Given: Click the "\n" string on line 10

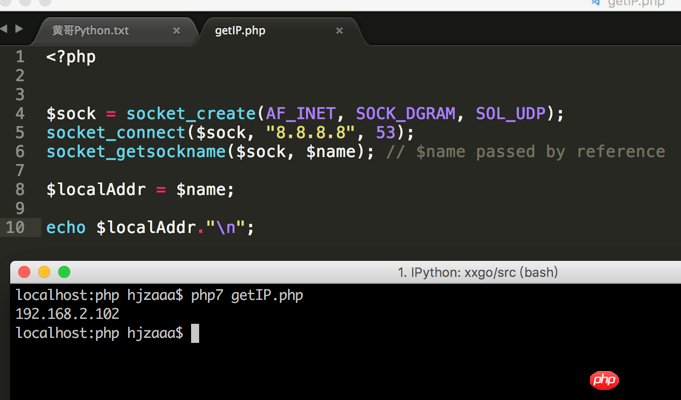Looking at the screenshot, I should click(x=226, y=227).
